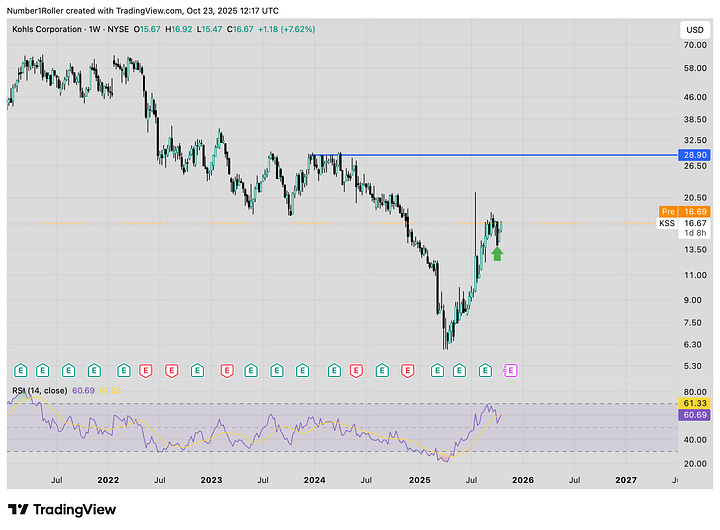
Task: Click the purple 60.69 RSI axis label
Action: point(694,415)
